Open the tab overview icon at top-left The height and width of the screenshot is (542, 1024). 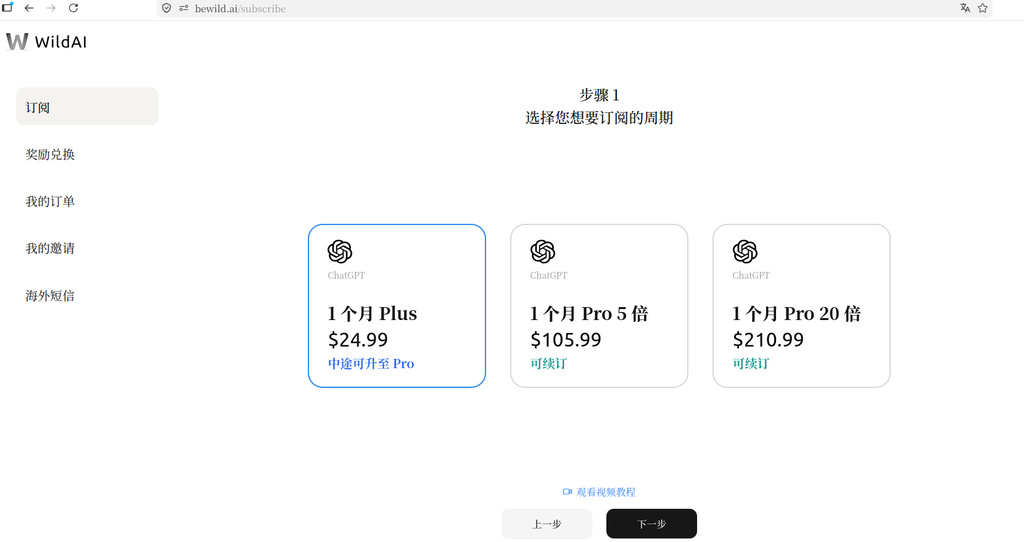[x=7, y=7]
